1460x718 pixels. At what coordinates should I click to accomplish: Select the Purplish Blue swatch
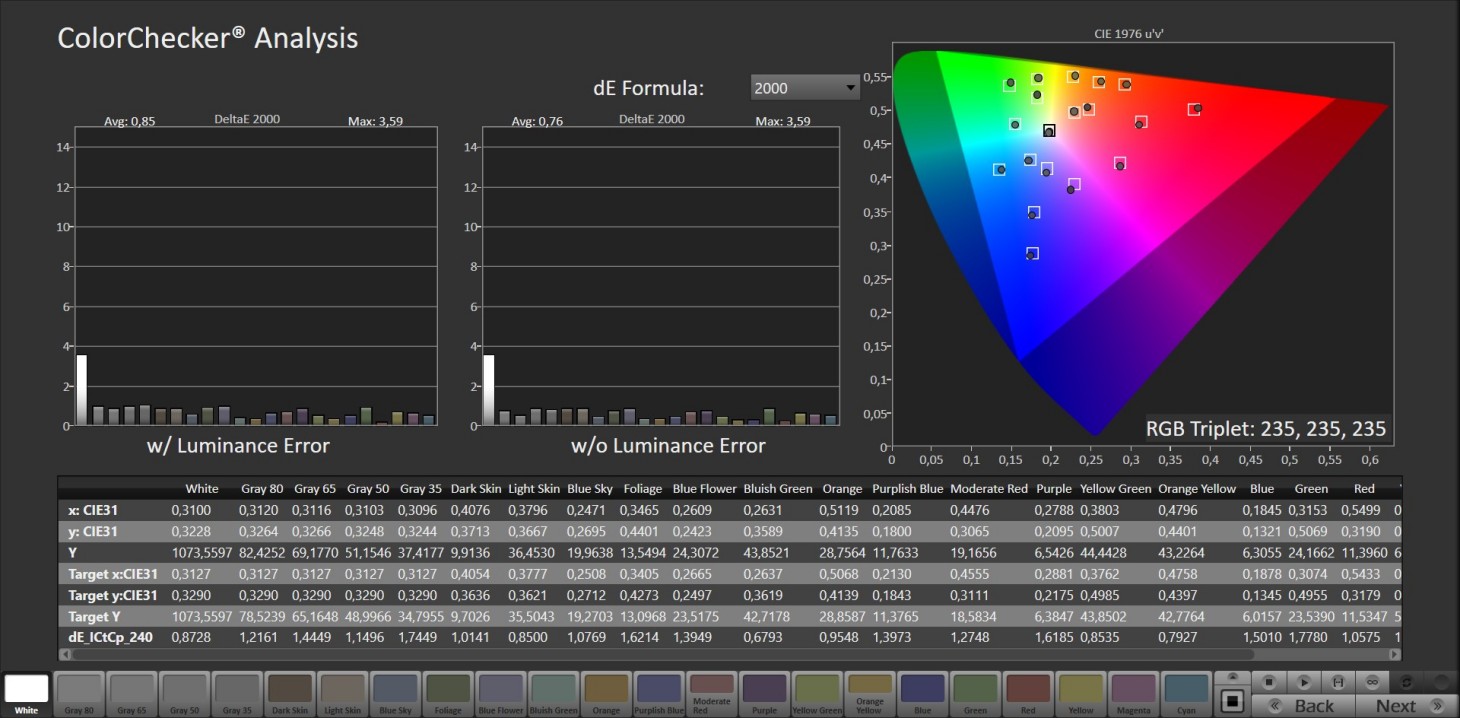(x=659, y=694)
